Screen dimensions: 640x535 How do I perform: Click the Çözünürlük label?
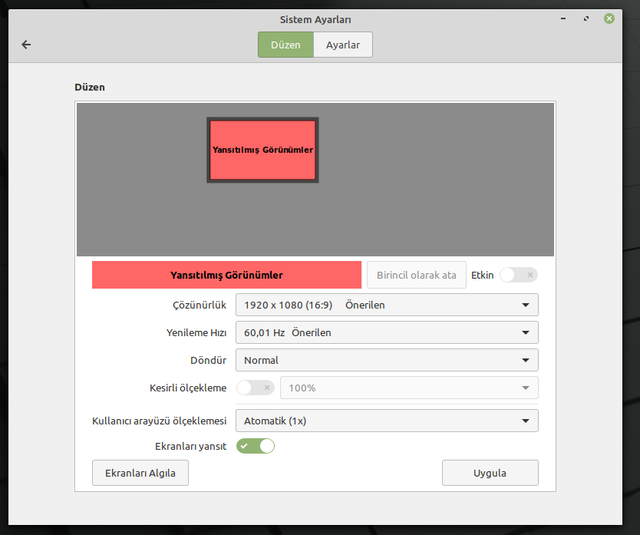coord(199,305)
